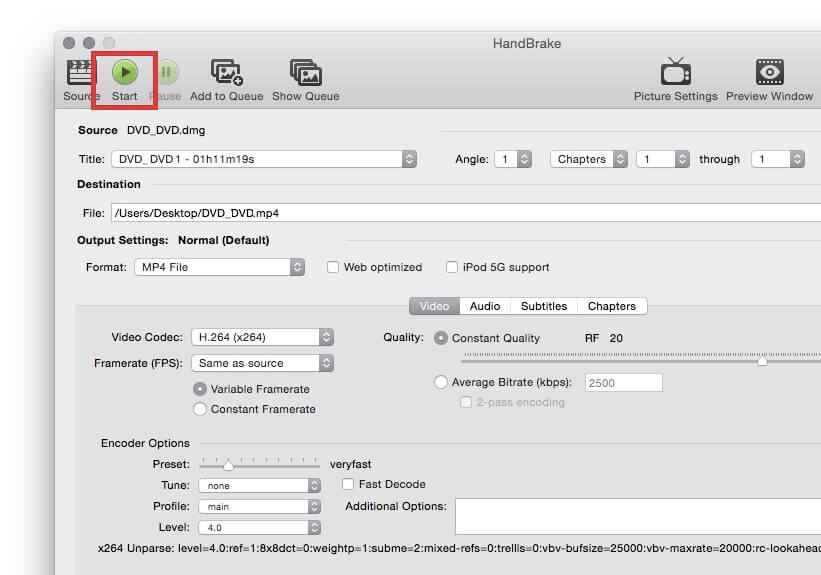Start encoding with green play button
The height and width of the screenshot is (575, 821).
pyautogui.click(x=125, y=72)
